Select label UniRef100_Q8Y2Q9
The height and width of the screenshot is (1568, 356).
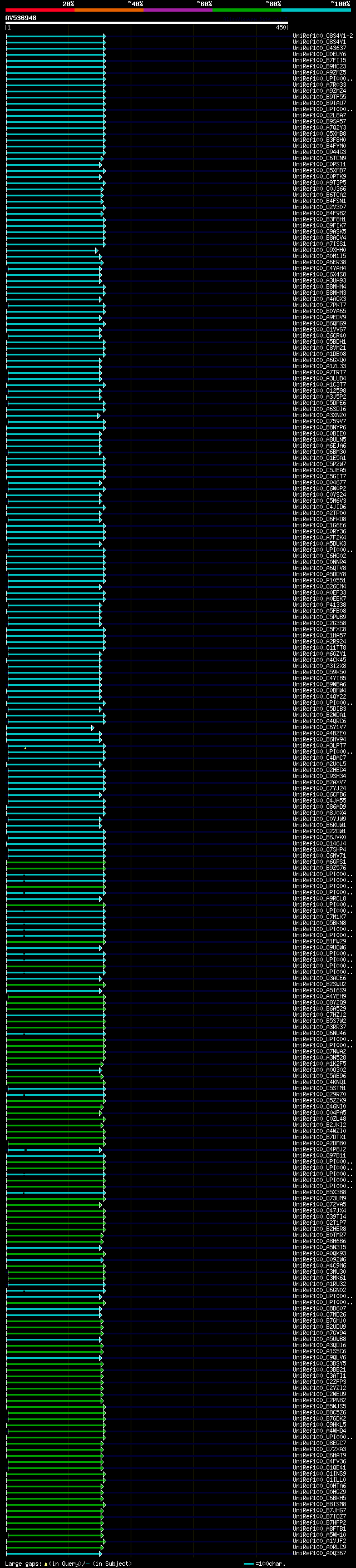(x=319, y=1002)
